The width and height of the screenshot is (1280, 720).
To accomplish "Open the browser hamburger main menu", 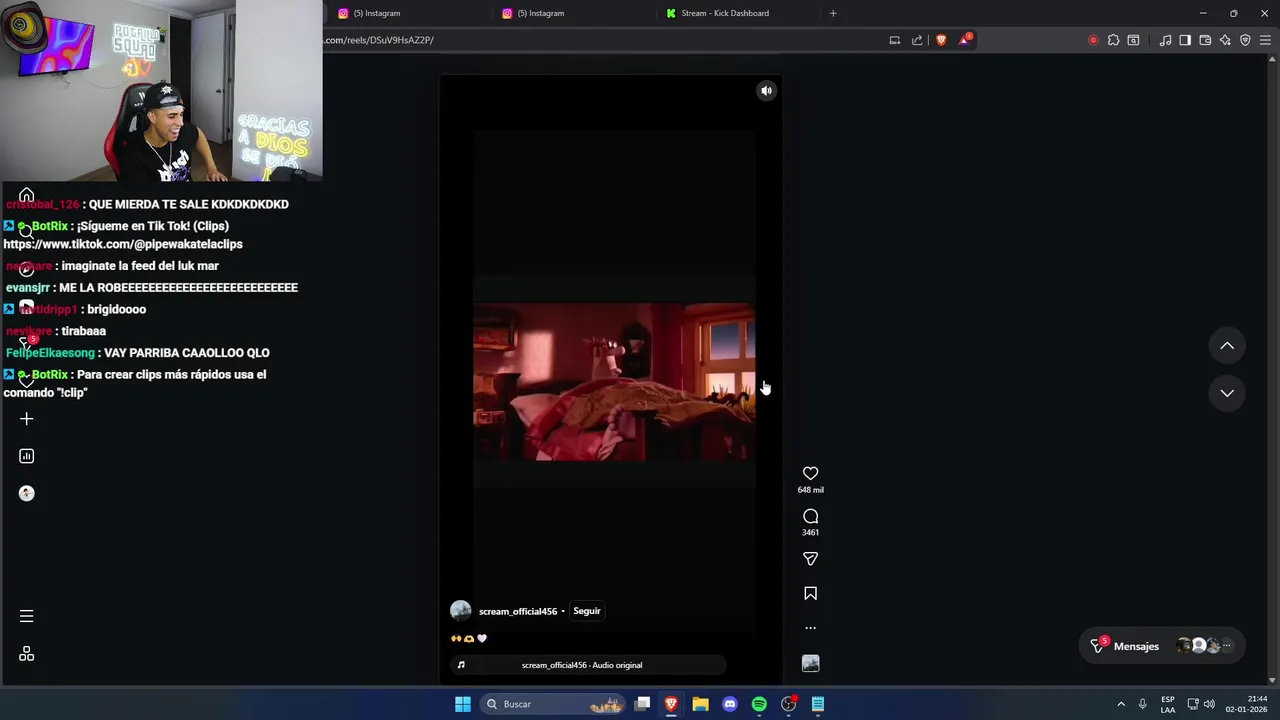I will (x=1266, y=40).
